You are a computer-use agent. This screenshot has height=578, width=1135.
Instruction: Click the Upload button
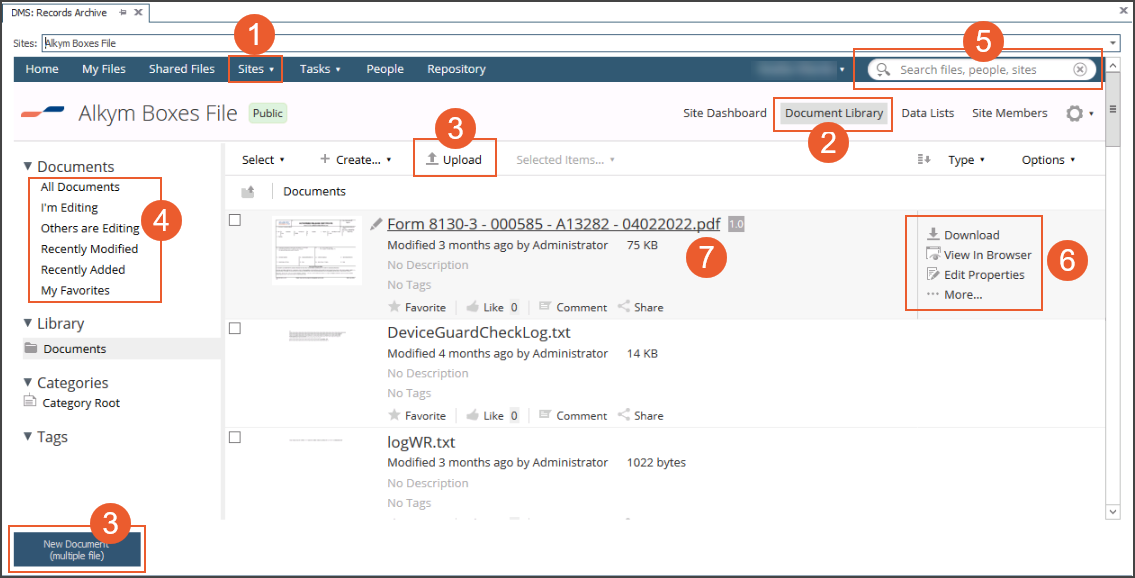tap(455, 160)
